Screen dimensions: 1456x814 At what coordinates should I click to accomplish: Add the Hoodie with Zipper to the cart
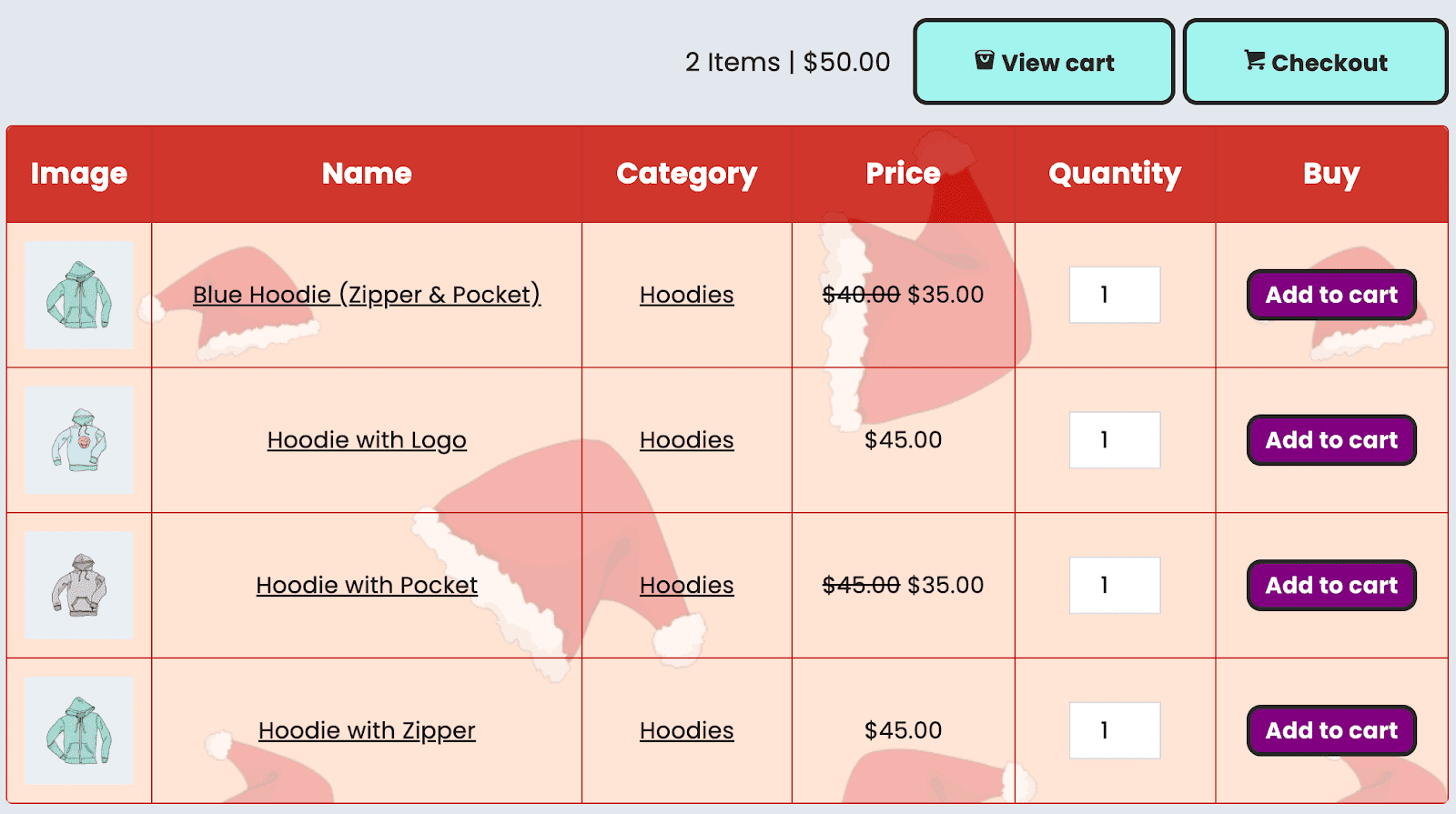click(1330, 730)
